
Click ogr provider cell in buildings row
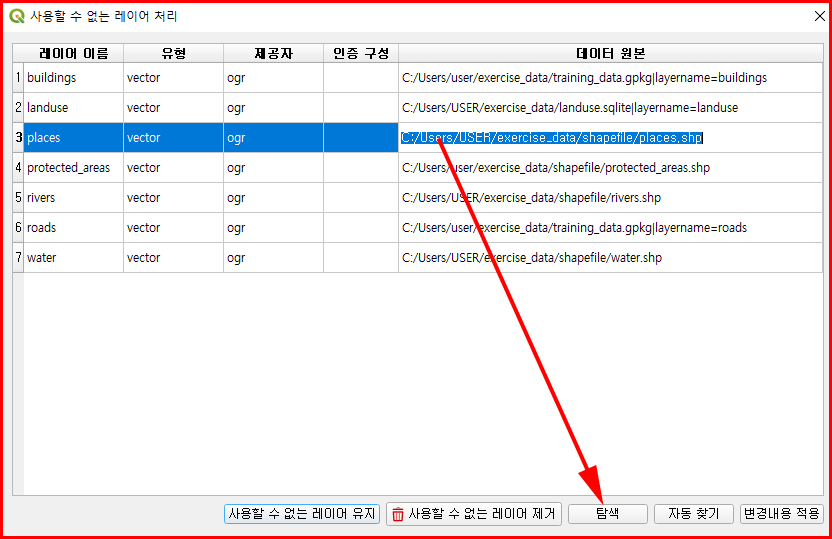tap(273, 77)
